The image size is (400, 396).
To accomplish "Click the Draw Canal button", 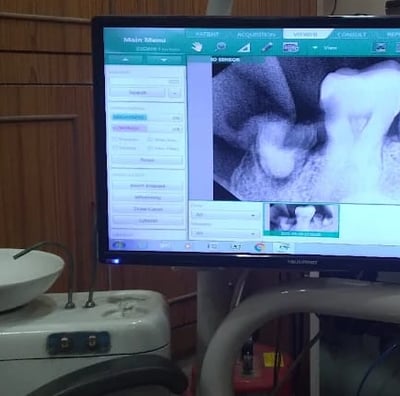I will tap(148, 209).
